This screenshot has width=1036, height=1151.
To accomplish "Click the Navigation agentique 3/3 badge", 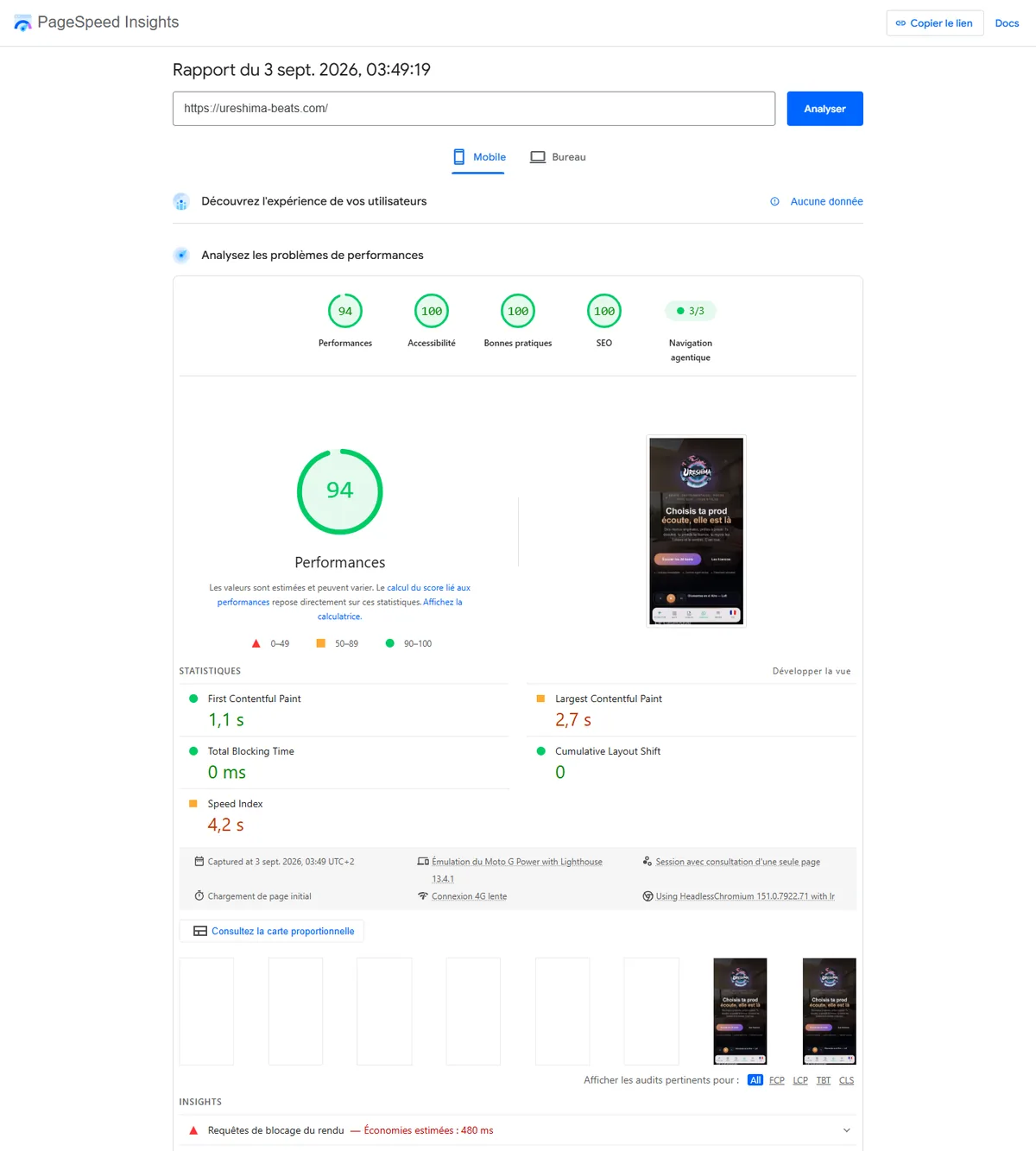I will click(691, 311).
